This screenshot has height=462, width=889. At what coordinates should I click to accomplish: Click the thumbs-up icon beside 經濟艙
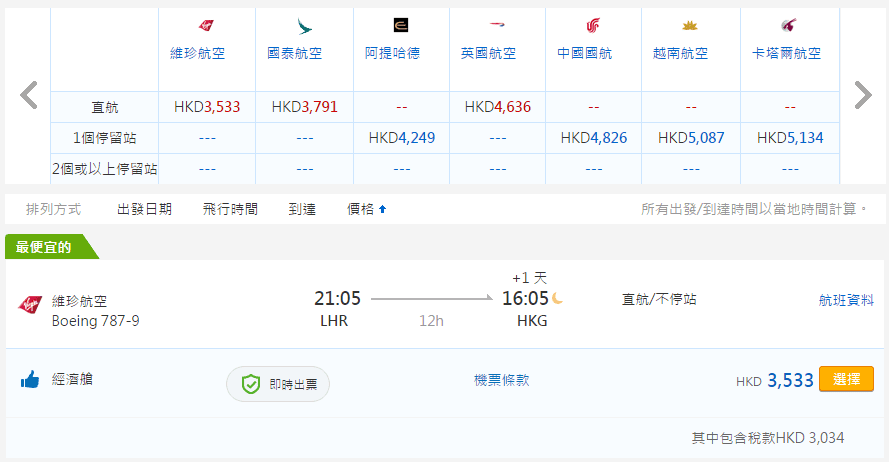click(29, 380)
